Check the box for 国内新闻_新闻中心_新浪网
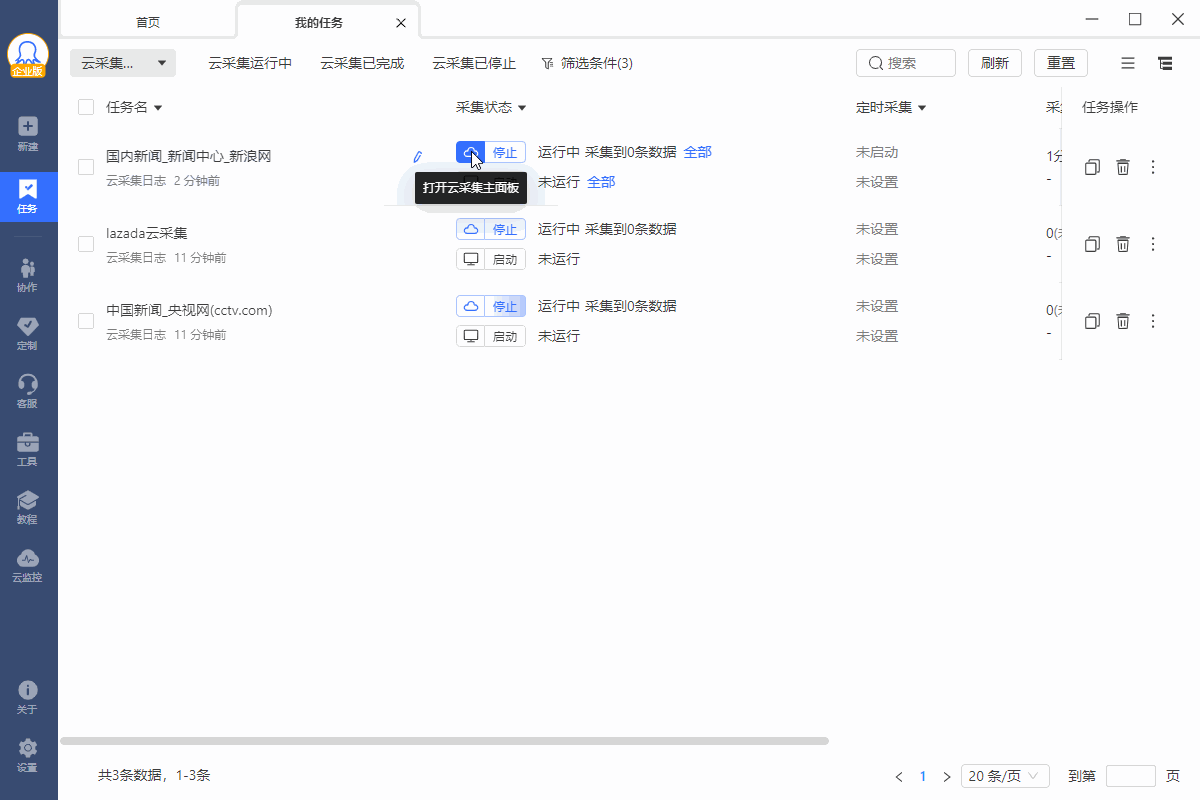1200x800 pixels. [x=86, y=167]
